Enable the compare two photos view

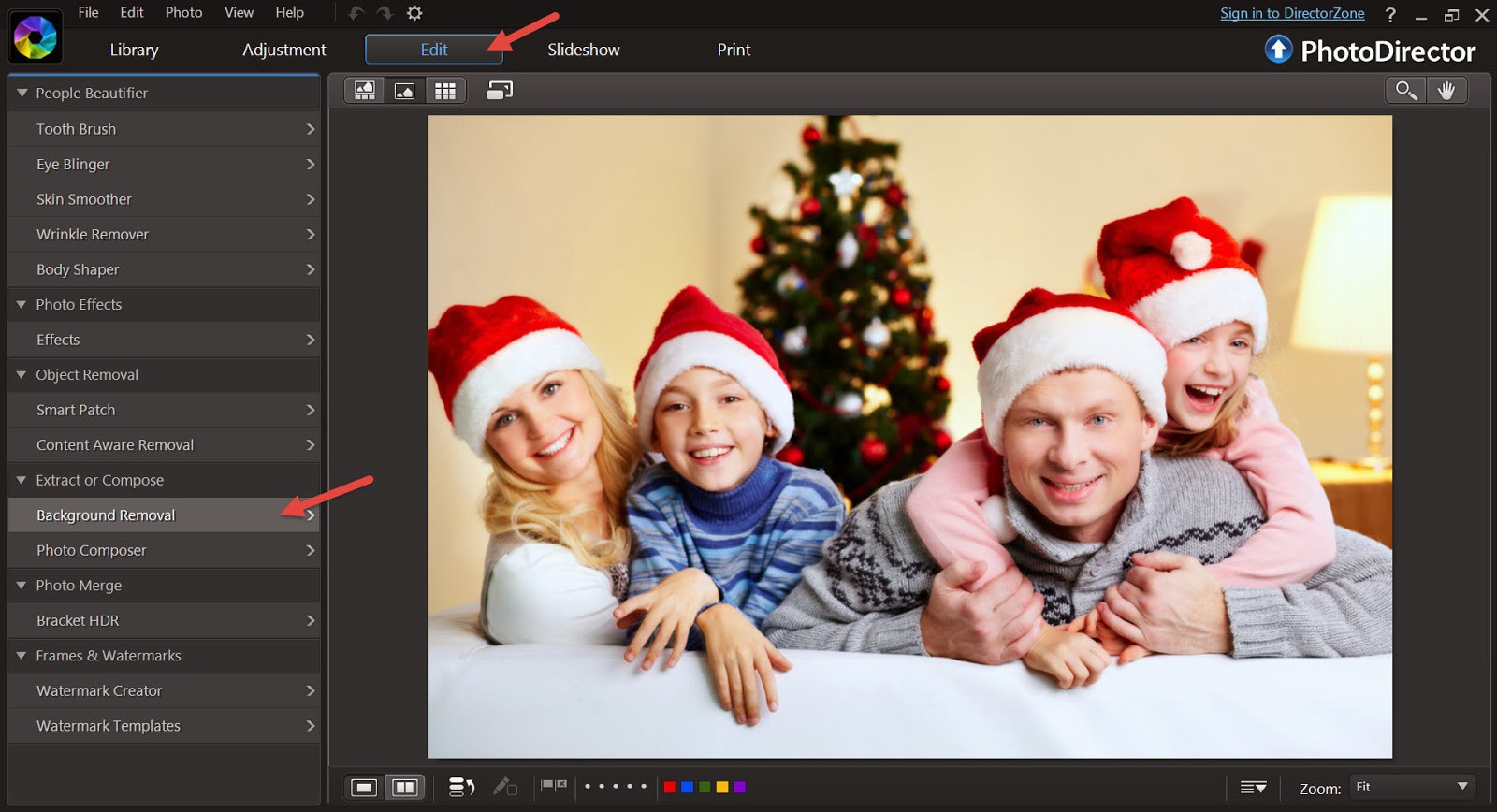pos(405,788)
